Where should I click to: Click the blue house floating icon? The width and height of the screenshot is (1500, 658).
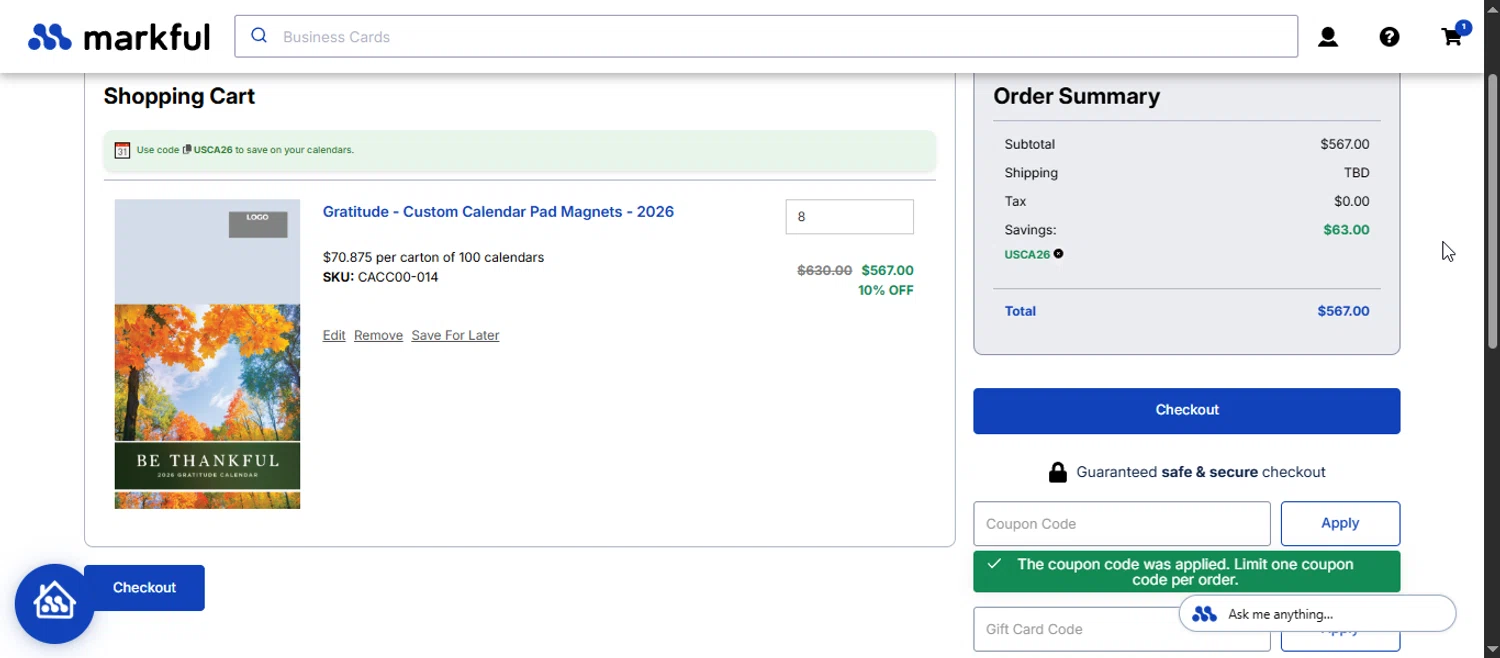point(54,603)
